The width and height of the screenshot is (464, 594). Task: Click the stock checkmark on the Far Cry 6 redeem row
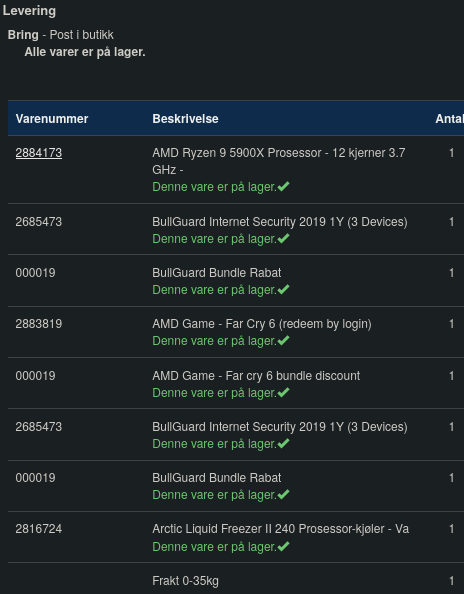coord(284,341)
